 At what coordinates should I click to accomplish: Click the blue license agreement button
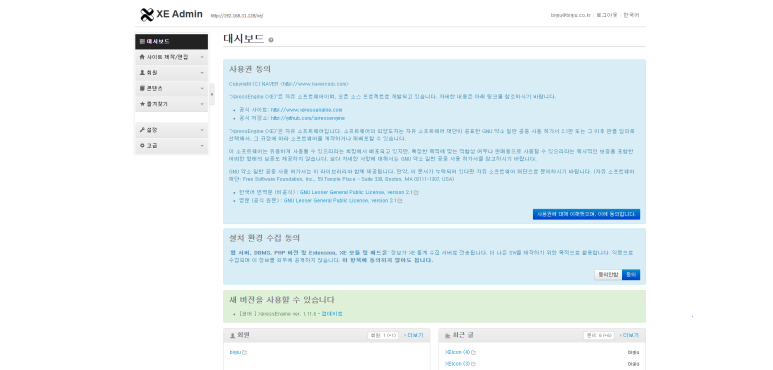(586, 214)
